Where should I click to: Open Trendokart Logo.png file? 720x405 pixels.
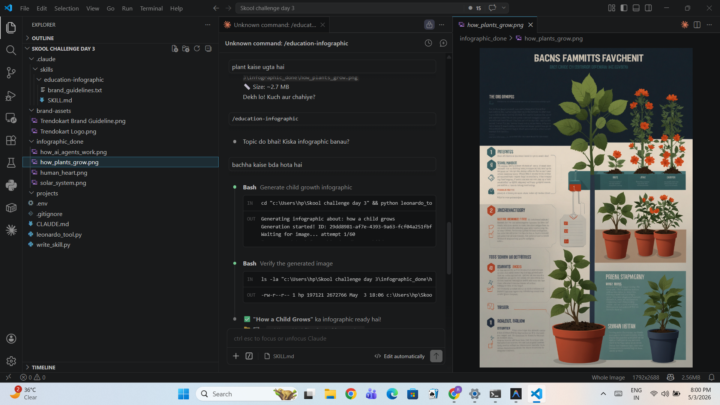68,131
